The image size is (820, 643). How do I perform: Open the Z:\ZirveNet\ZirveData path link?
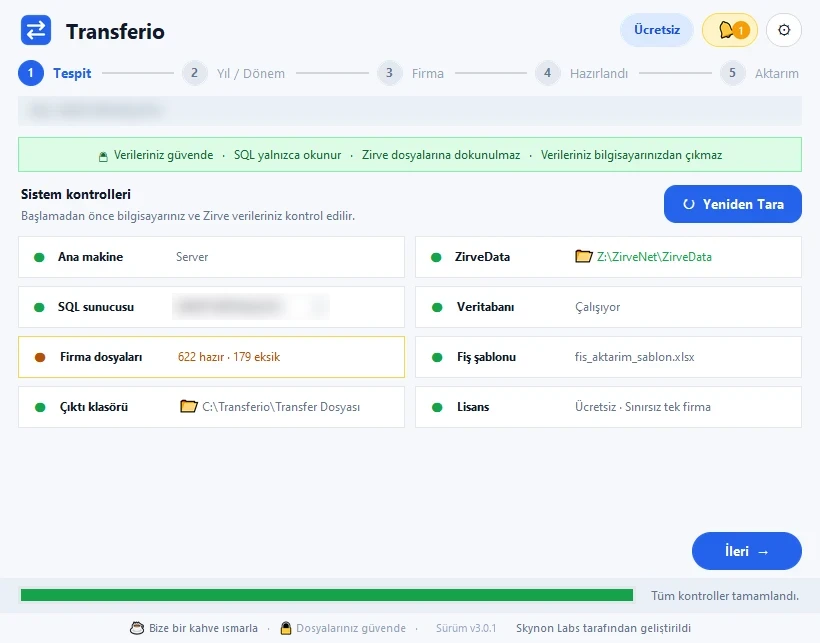tap(654, 257)
